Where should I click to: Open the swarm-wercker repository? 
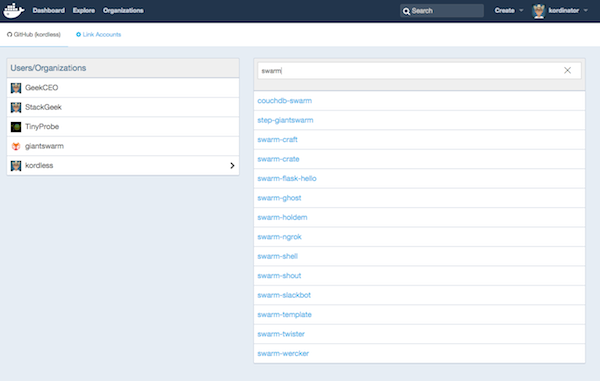pyautogui.click(x=283, y=353)
